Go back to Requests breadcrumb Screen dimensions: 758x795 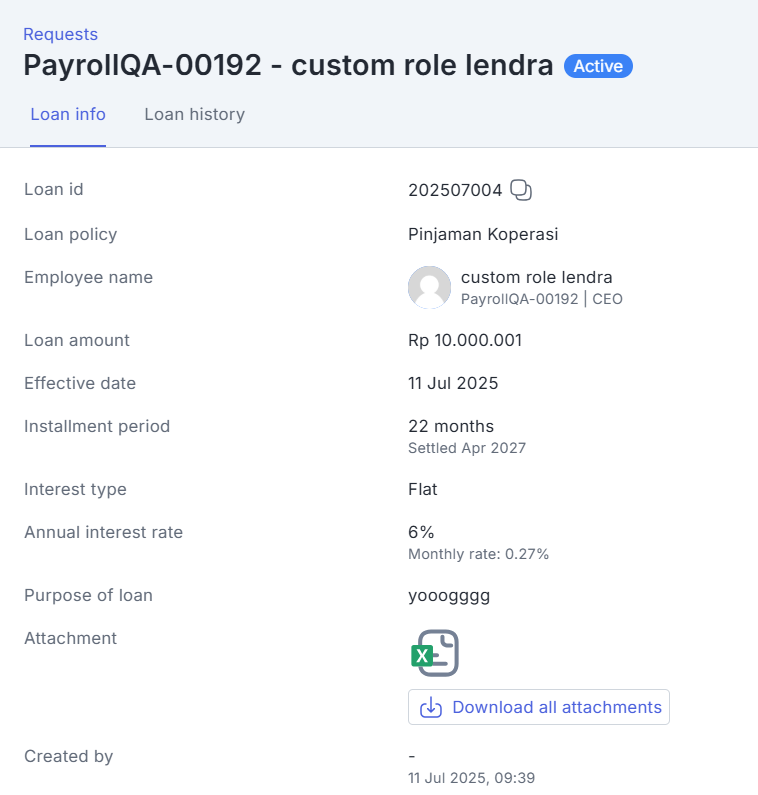(61, 35)
